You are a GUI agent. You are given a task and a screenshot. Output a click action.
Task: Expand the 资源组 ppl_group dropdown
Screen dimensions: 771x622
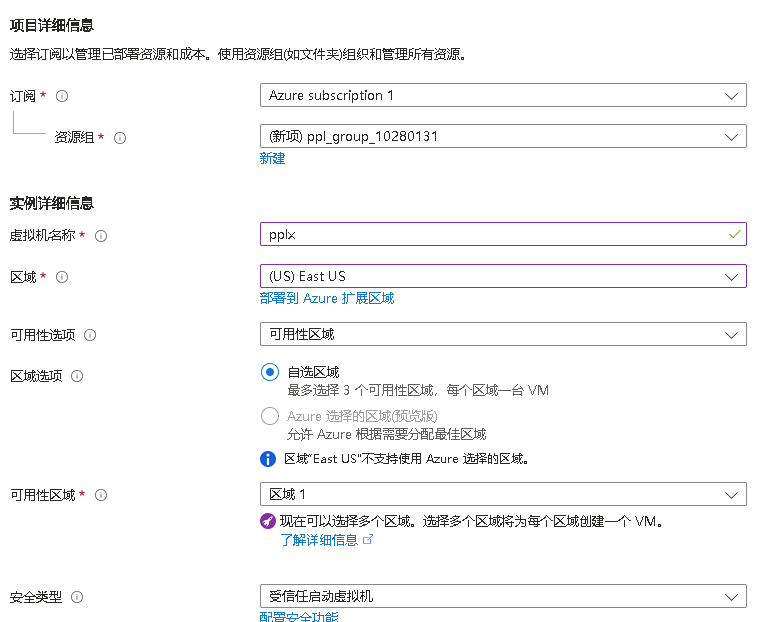[x=502, y=136]
